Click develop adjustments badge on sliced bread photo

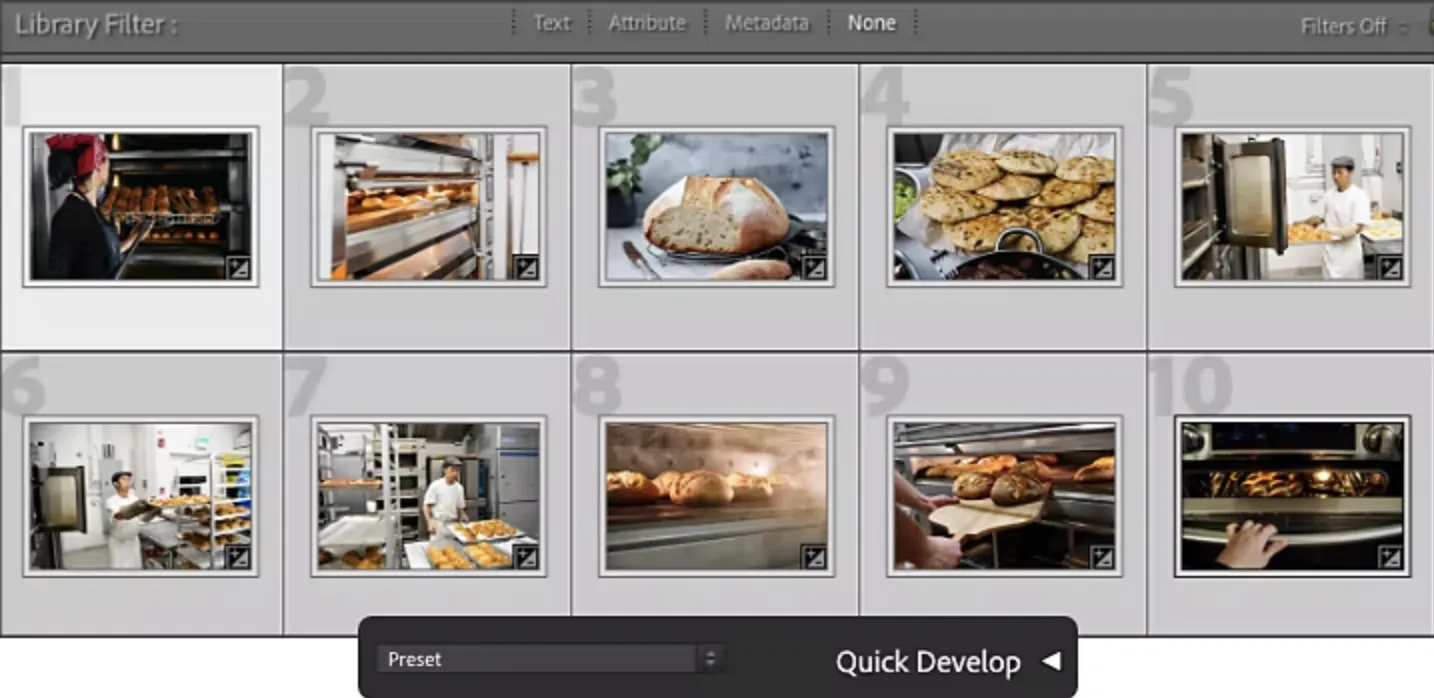[814, 268]
